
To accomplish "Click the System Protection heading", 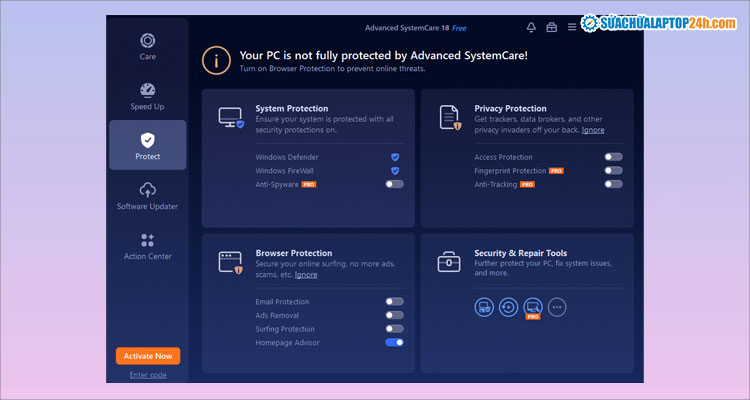I will [x=292, y=109].
